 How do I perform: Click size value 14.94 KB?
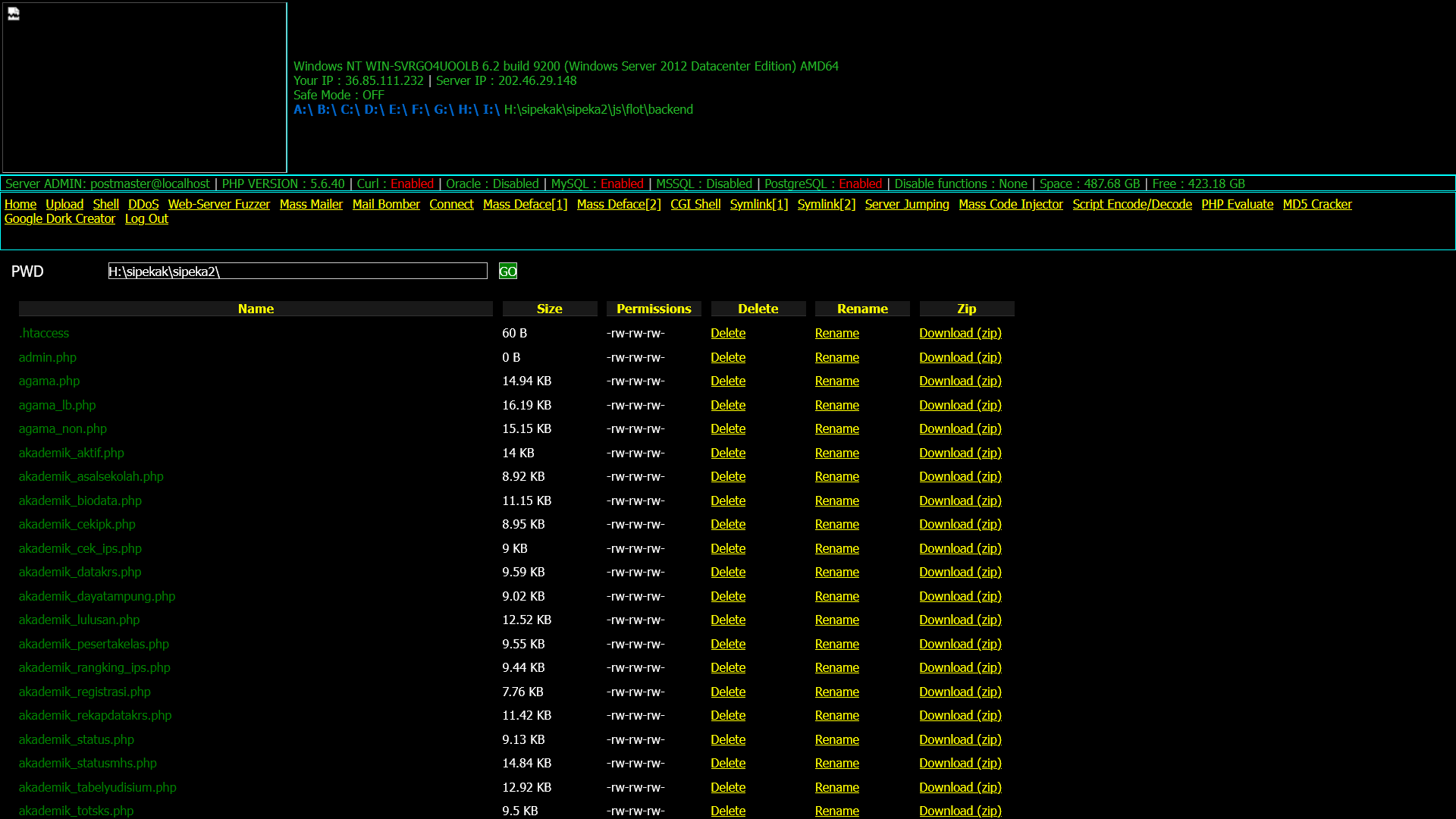(526, 381)
